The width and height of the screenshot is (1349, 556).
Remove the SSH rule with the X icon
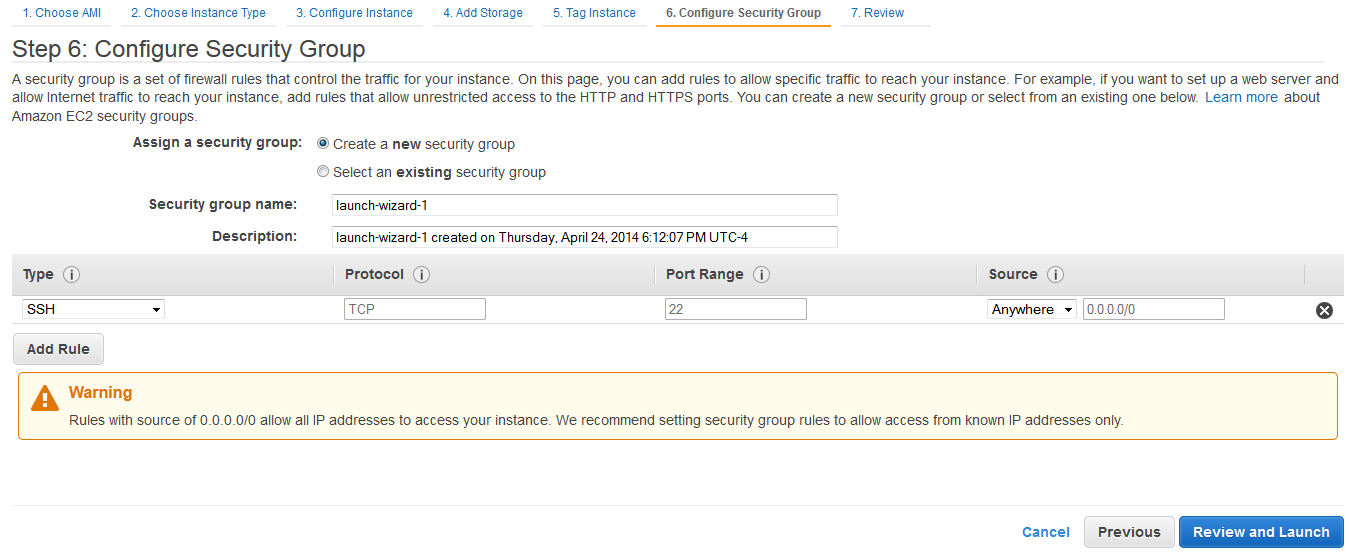tap(1324, 310)
